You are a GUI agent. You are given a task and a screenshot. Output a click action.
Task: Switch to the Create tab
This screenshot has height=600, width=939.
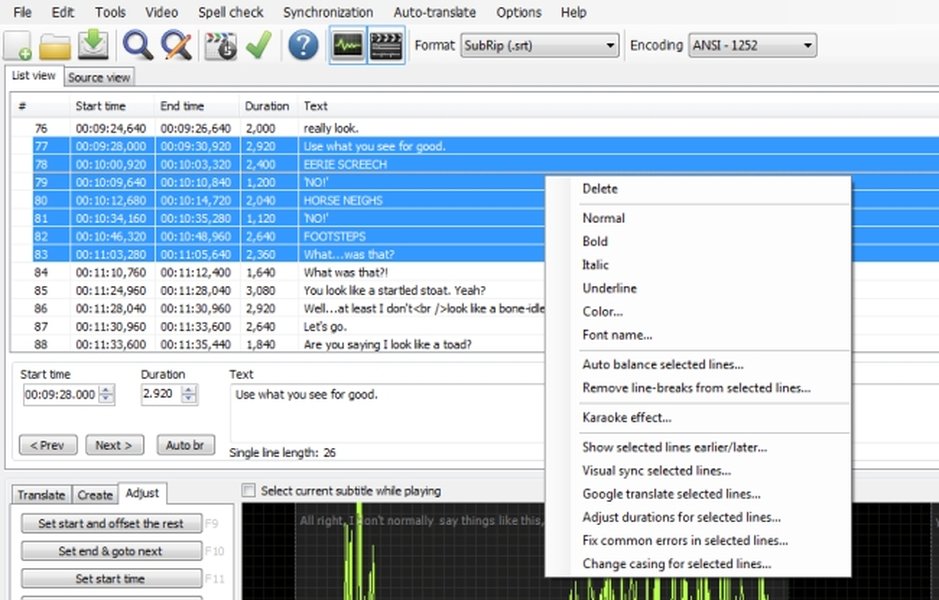(95, 495)
